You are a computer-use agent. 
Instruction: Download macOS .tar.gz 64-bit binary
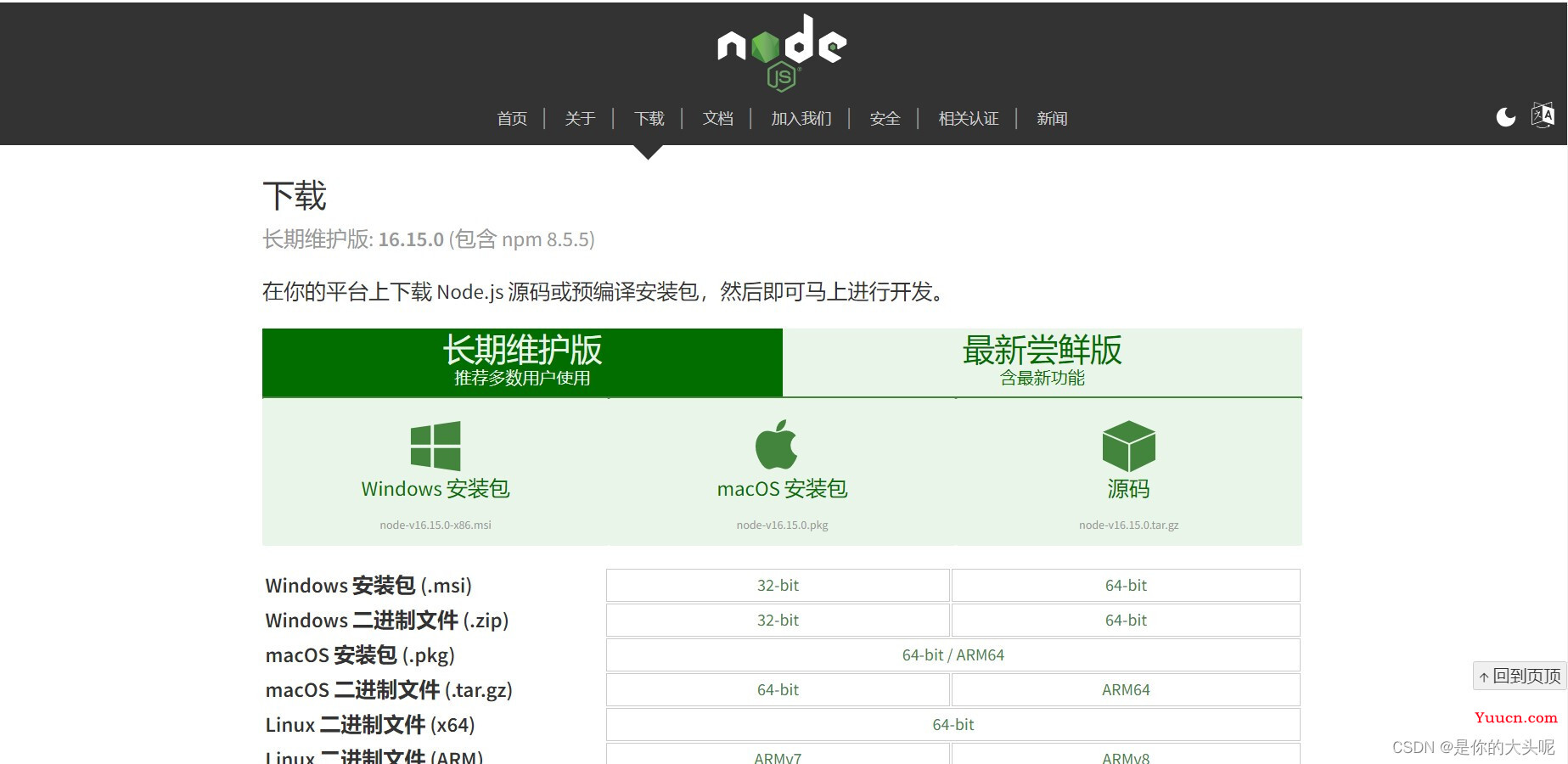coord(778,690)
